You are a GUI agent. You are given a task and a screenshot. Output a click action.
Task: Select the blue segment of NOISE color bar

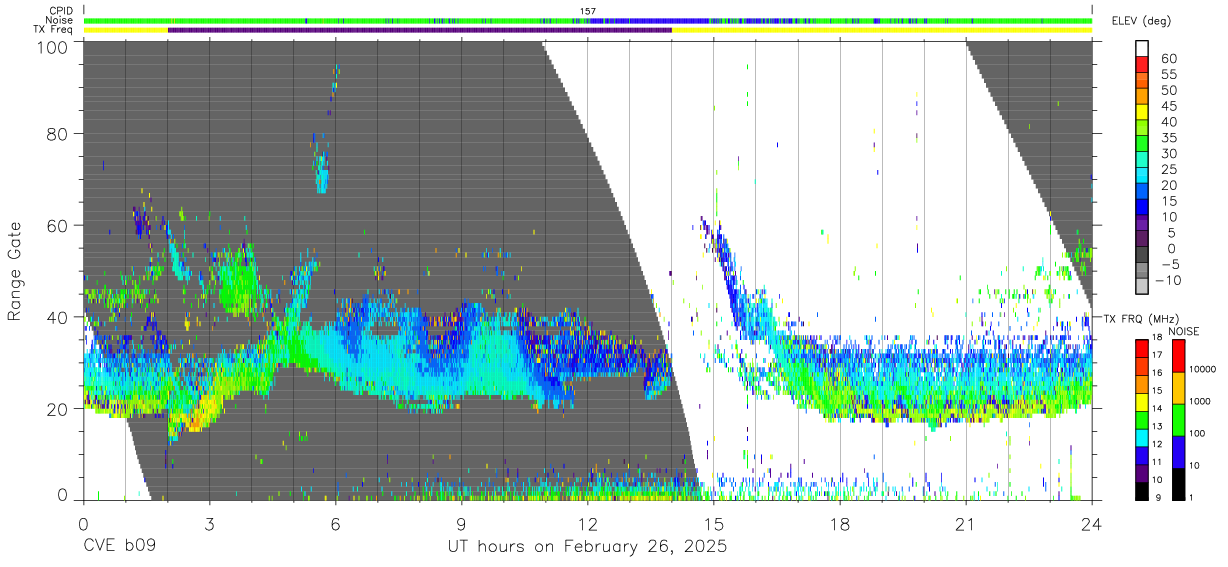[1179, 452]
